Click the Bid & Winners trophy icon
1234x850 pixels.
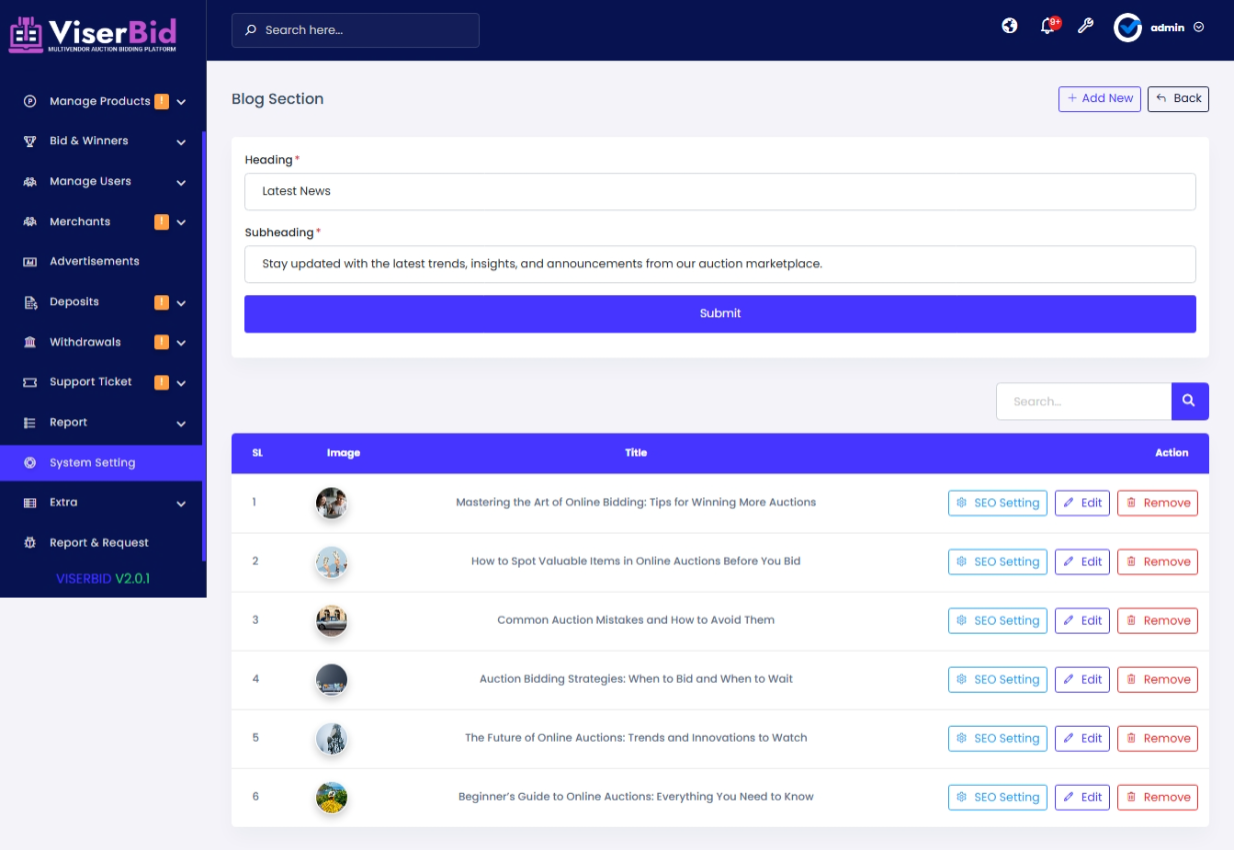coord(30,141)
